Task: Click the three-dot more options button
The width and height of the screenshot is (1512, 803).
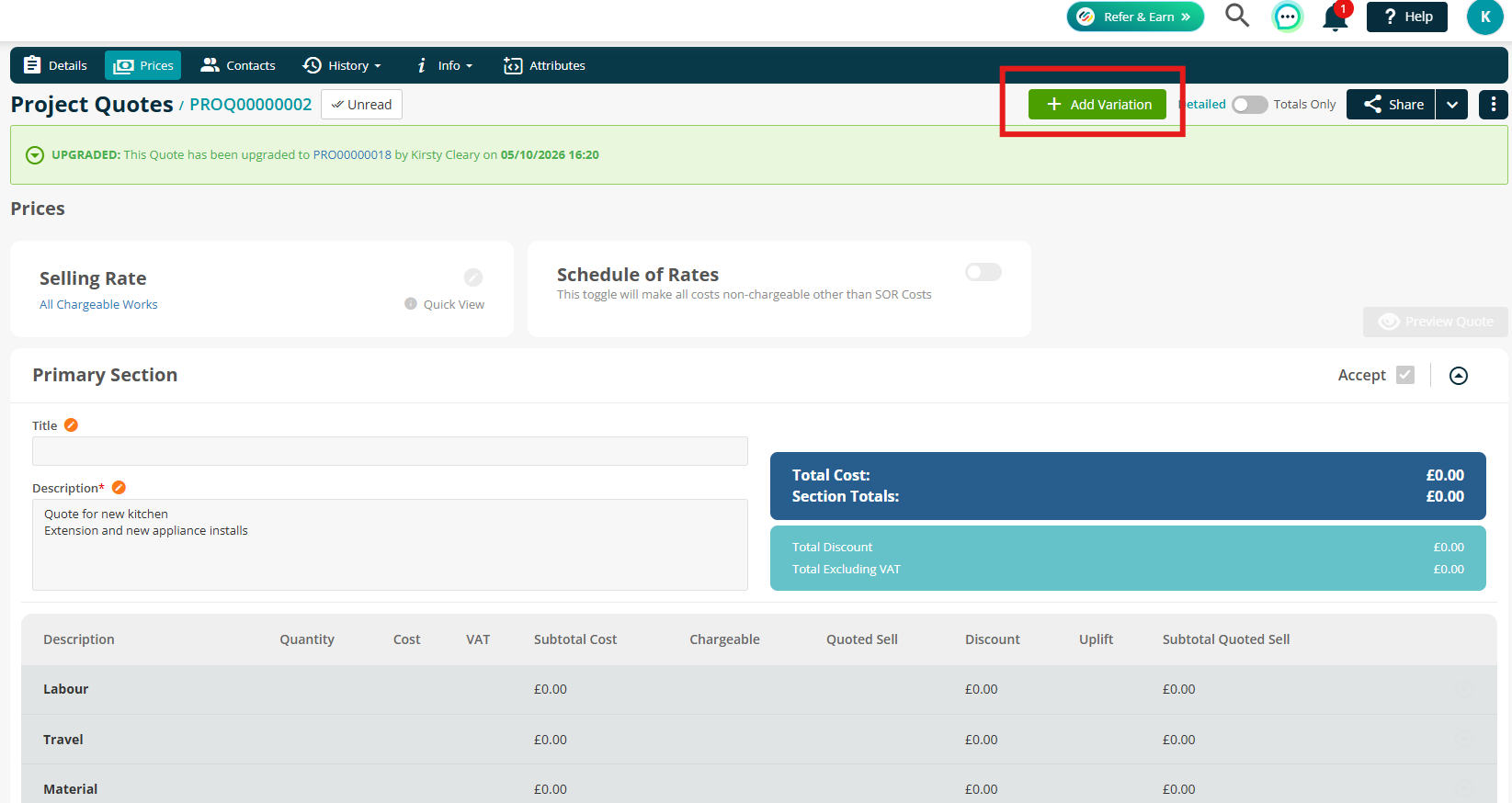Action: click(1493, 105)
